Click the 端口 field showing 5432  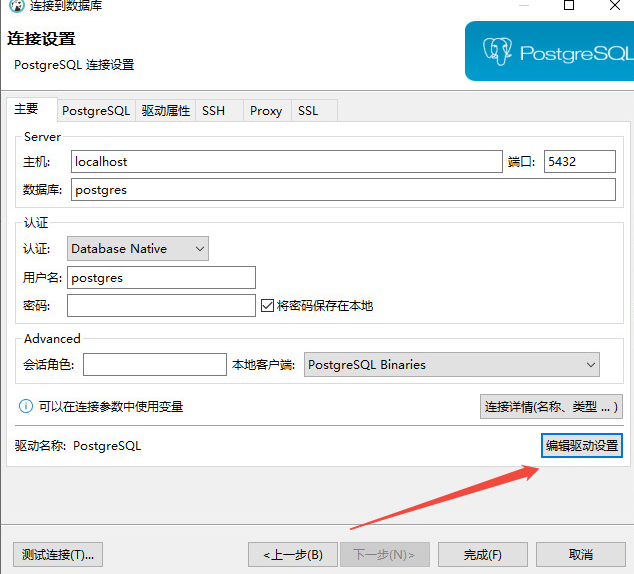(x=580, y=162)
